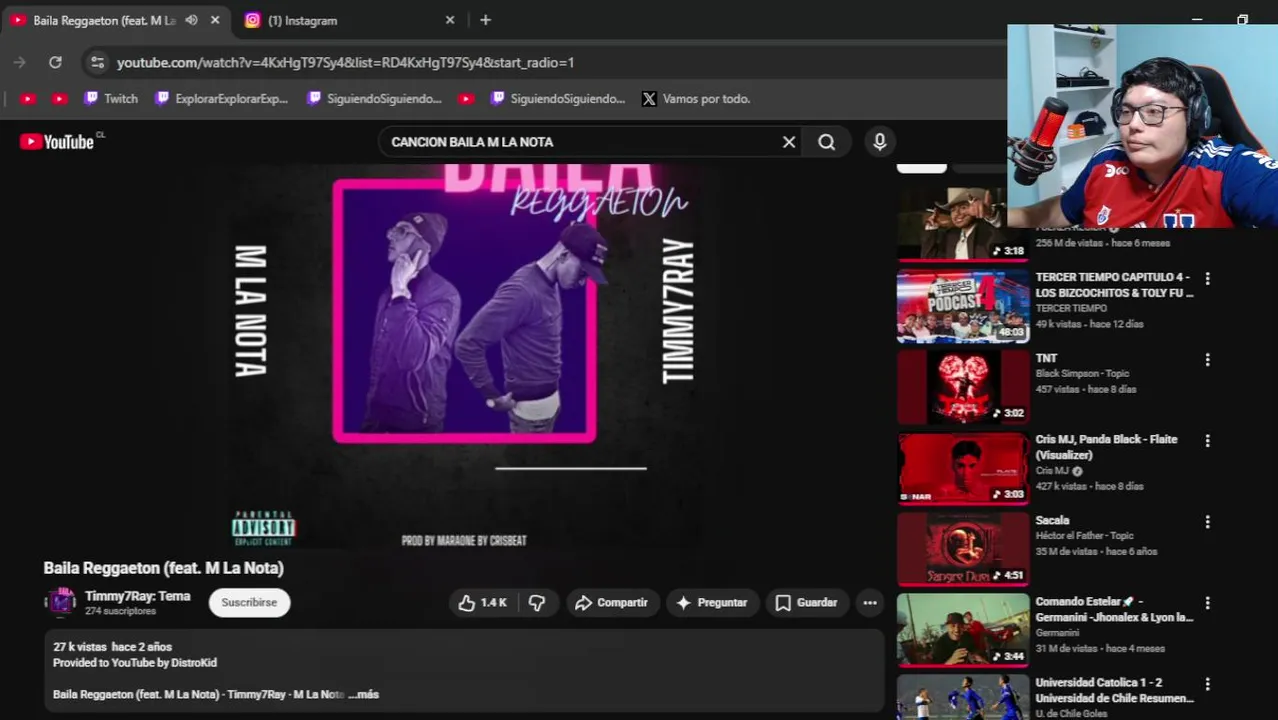Close the Baila Reggaeton tab
The width and height of the screenshot is (1278, 720).
215,20
